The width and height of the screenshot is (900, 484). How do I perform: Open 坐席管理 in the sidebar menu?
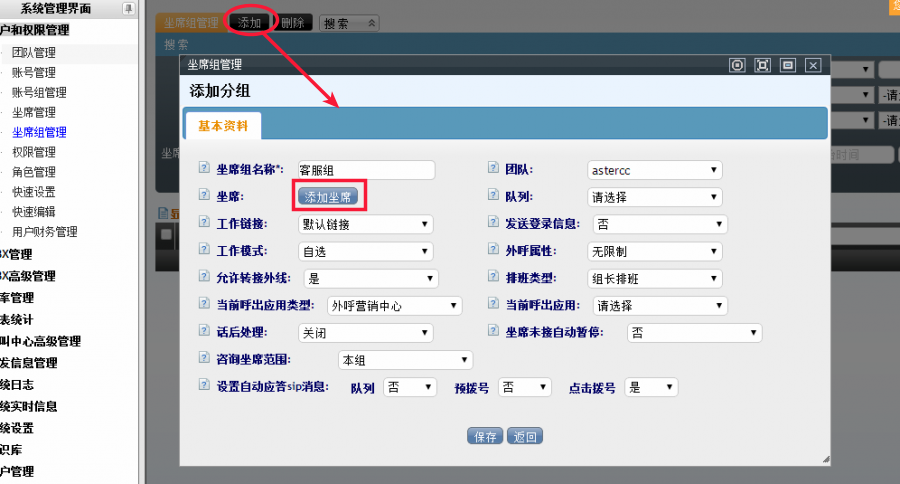(x=34, y=112)
